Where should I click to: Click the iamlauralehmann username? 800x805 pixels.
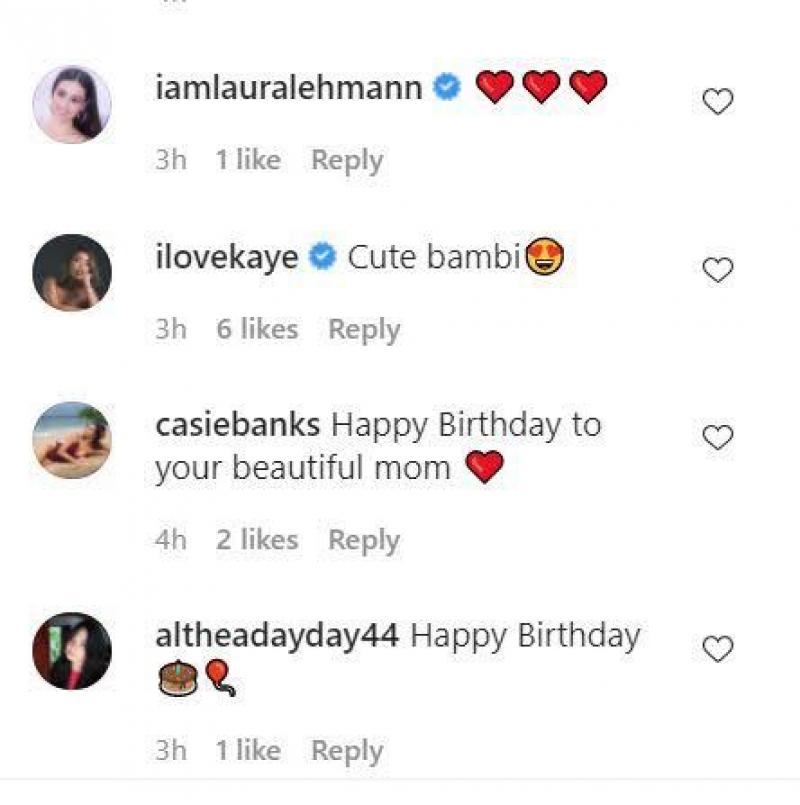[x=289, y=89]
